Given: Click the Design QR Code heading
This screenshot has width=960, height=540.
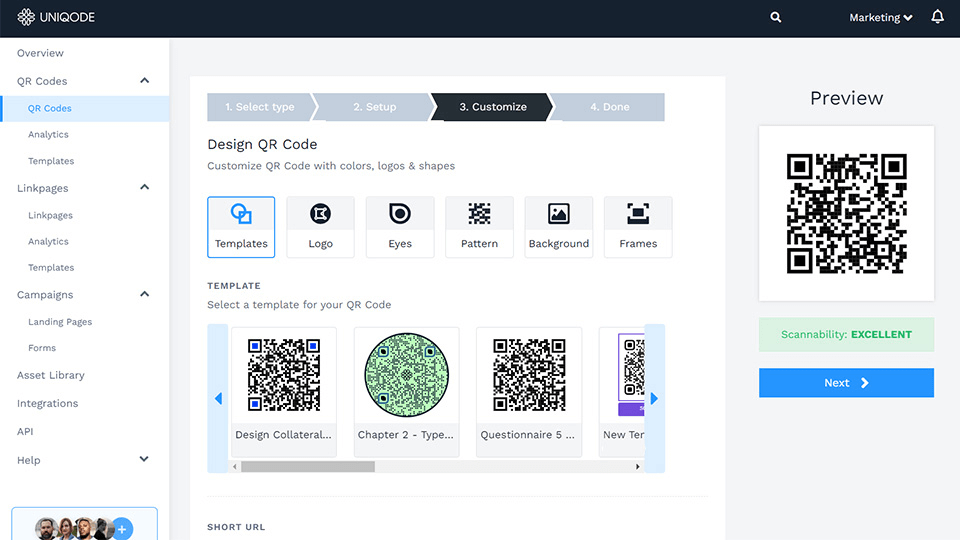Looking at the screenshot, I should (262, 144).
